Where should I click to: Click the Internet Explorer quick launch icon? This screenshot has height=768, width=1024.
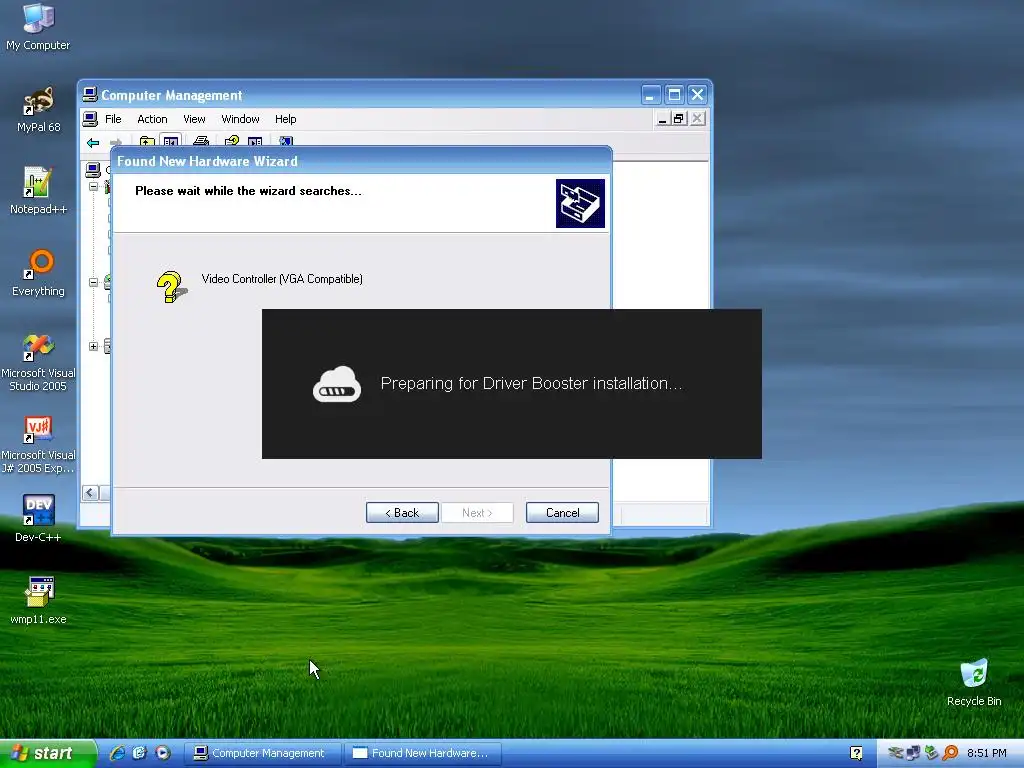[x=117, y=753]
